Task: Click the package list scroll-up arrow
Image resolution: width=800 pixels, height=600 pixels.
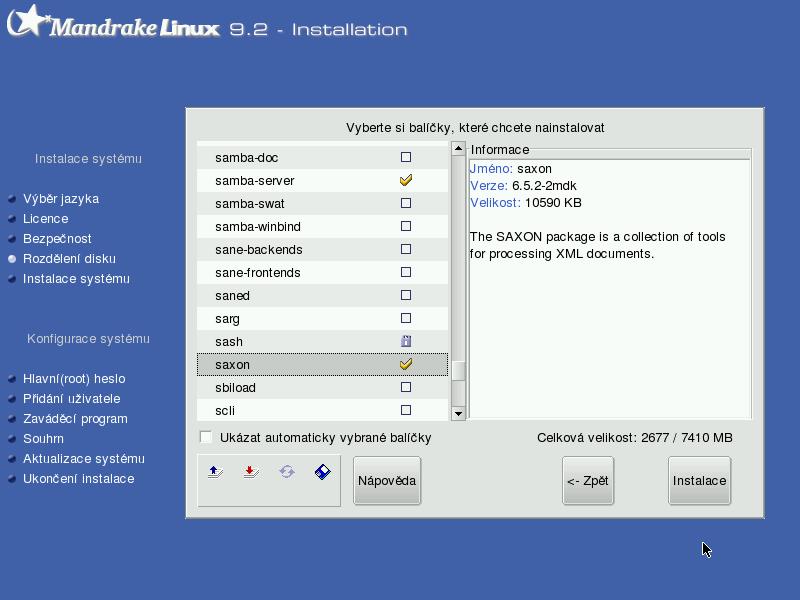Action: (458, 148)
